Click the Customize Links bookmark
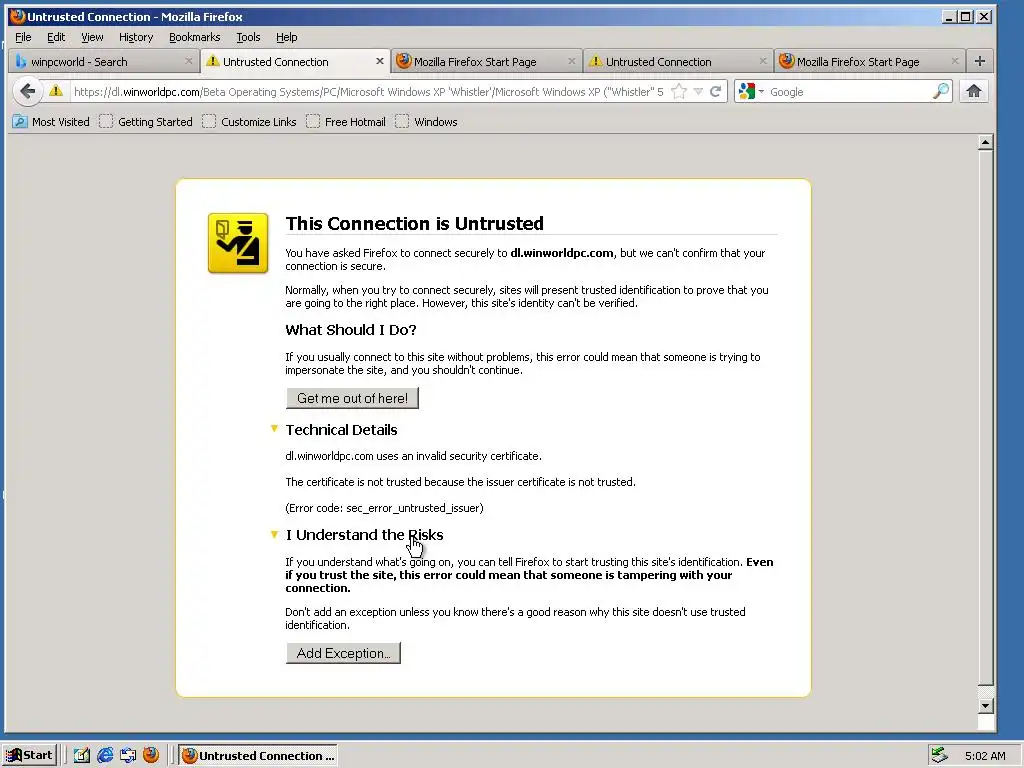This screenshot has height=768, width=1024. tap(249, 121)
